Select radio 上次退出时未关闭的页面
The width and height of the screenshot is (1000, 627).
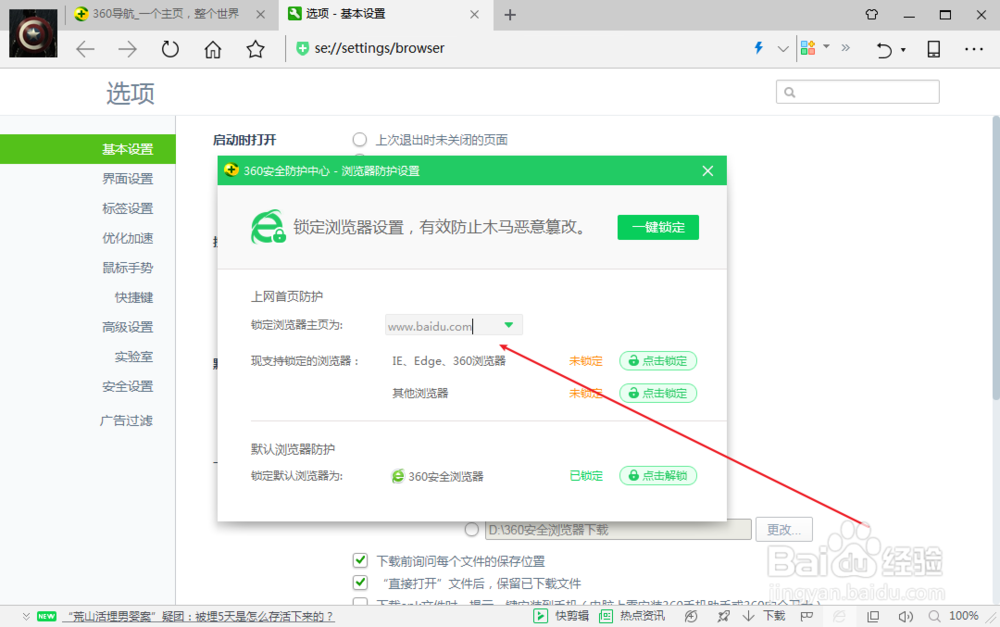360,140
